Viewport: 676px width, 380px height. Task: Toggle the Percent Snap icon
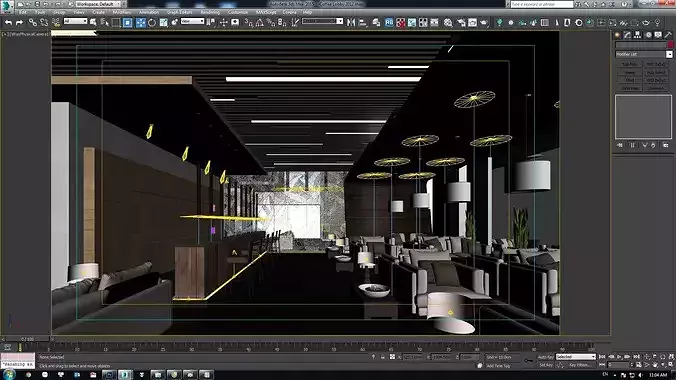(x=271, y=22)
